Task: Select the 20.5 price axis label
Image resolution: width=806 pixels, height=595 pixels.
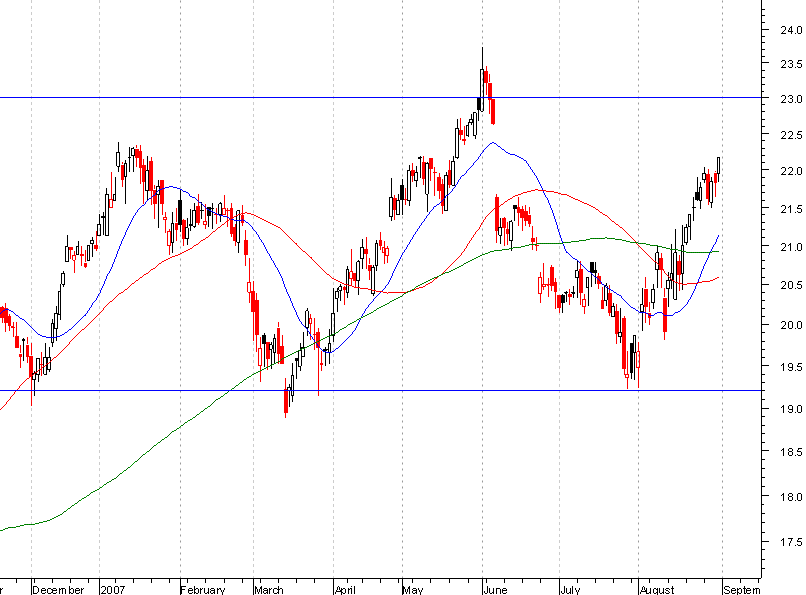Action: tap(791, 285)
